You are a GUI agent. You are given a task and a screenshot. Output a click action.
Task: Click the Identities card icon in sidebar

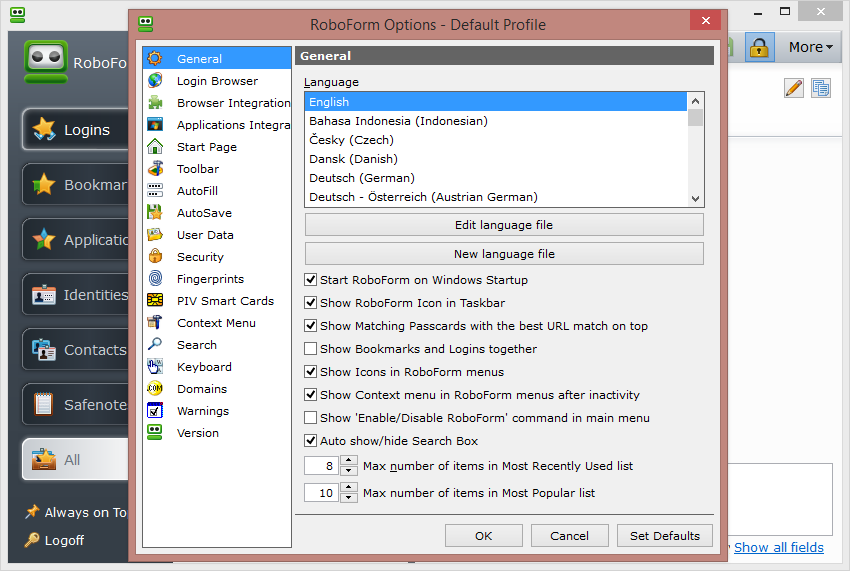pos(43,295)
